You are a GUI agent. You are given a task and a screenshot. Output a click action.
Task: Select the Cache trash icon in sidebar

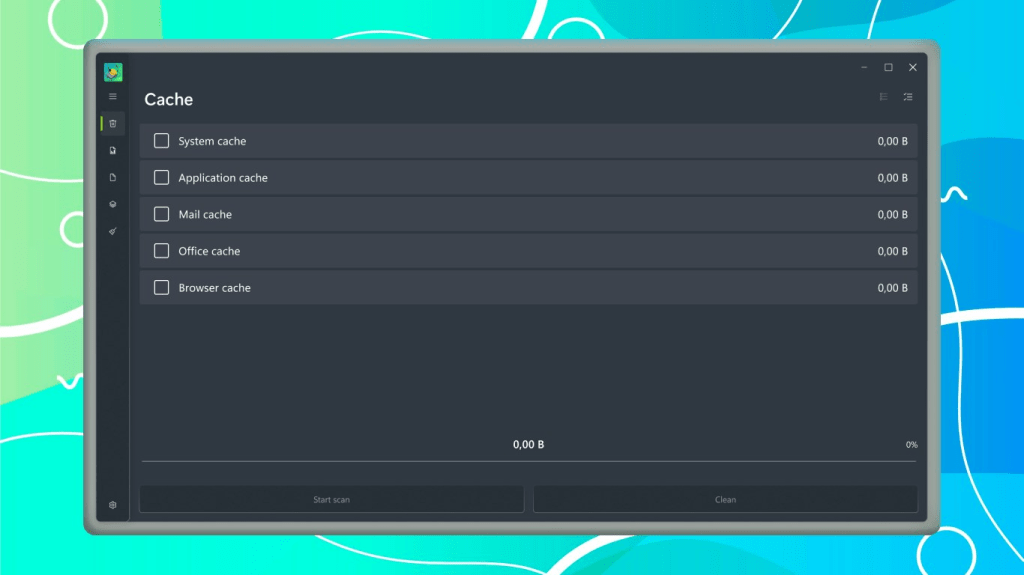113,124
